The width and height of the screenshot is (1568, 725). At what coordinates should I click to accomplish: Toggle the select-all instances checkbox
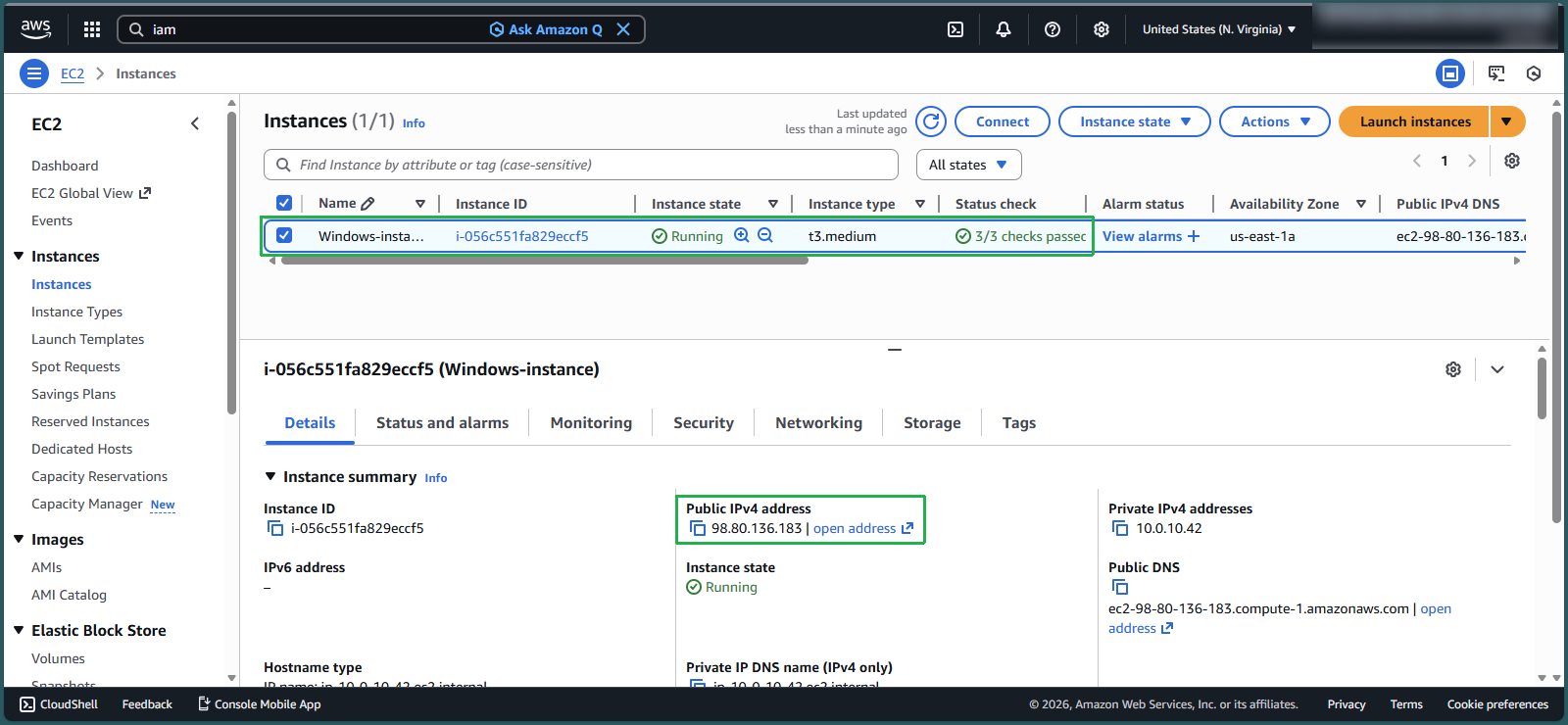284,203
